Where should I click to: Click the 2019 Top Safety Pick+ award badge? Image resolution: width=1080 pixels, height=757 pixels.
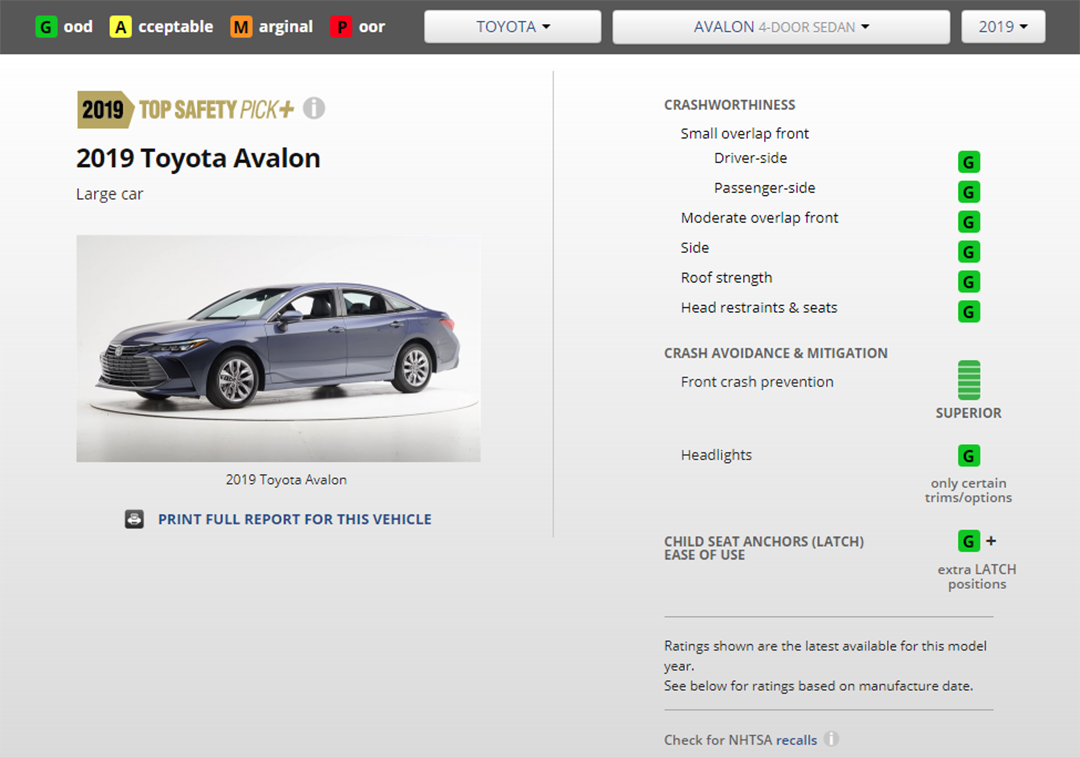[186, 109]
